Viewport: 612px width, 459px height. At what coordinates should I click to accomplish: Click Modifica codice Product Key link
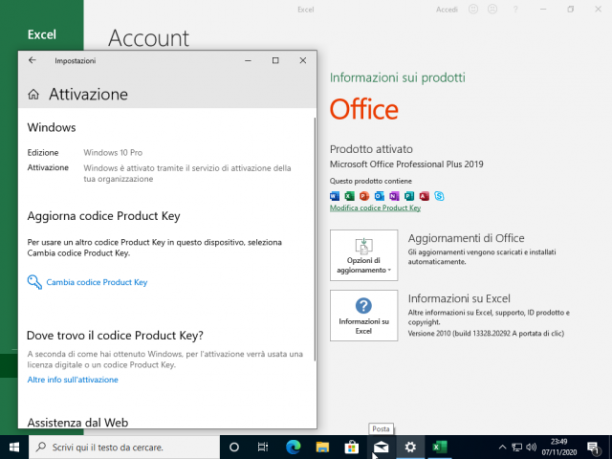(375, 208)
